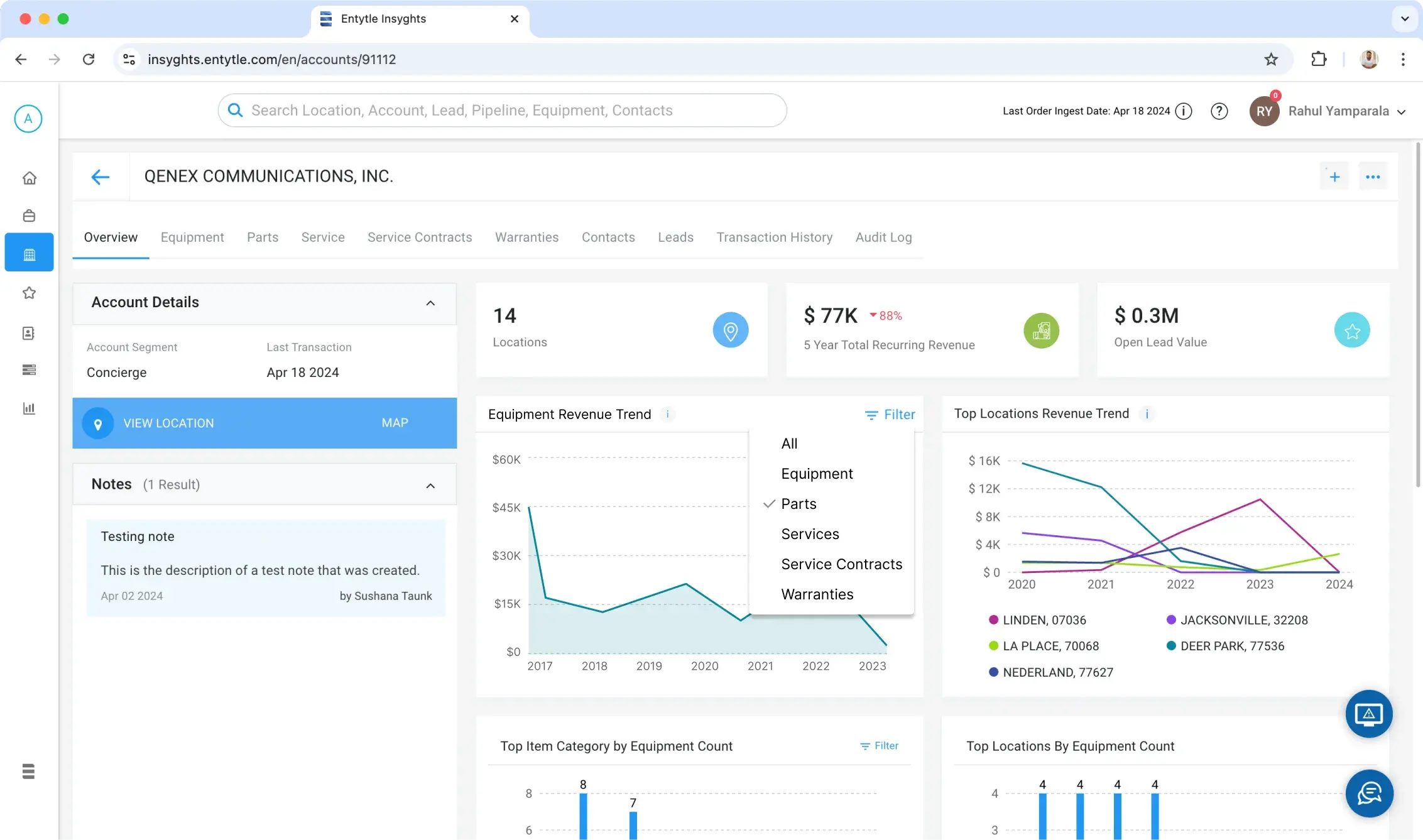Select the Accounts building sidebar icon

29,254
